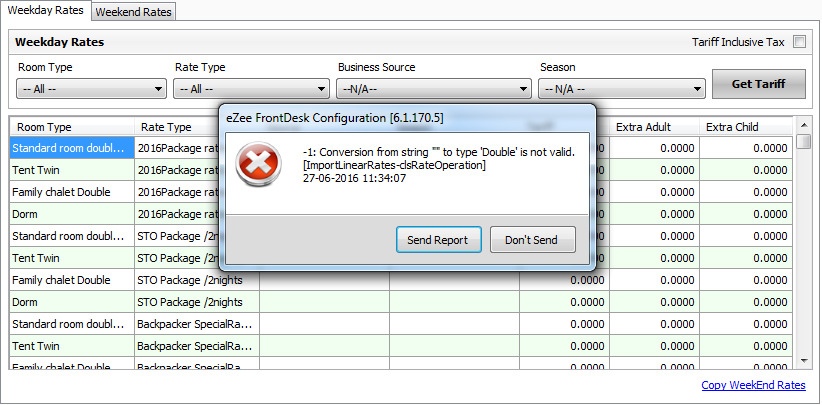Click the Don't Send button
Image resolution: width=822 pixels, height=405 pixels.
point(533,240)
